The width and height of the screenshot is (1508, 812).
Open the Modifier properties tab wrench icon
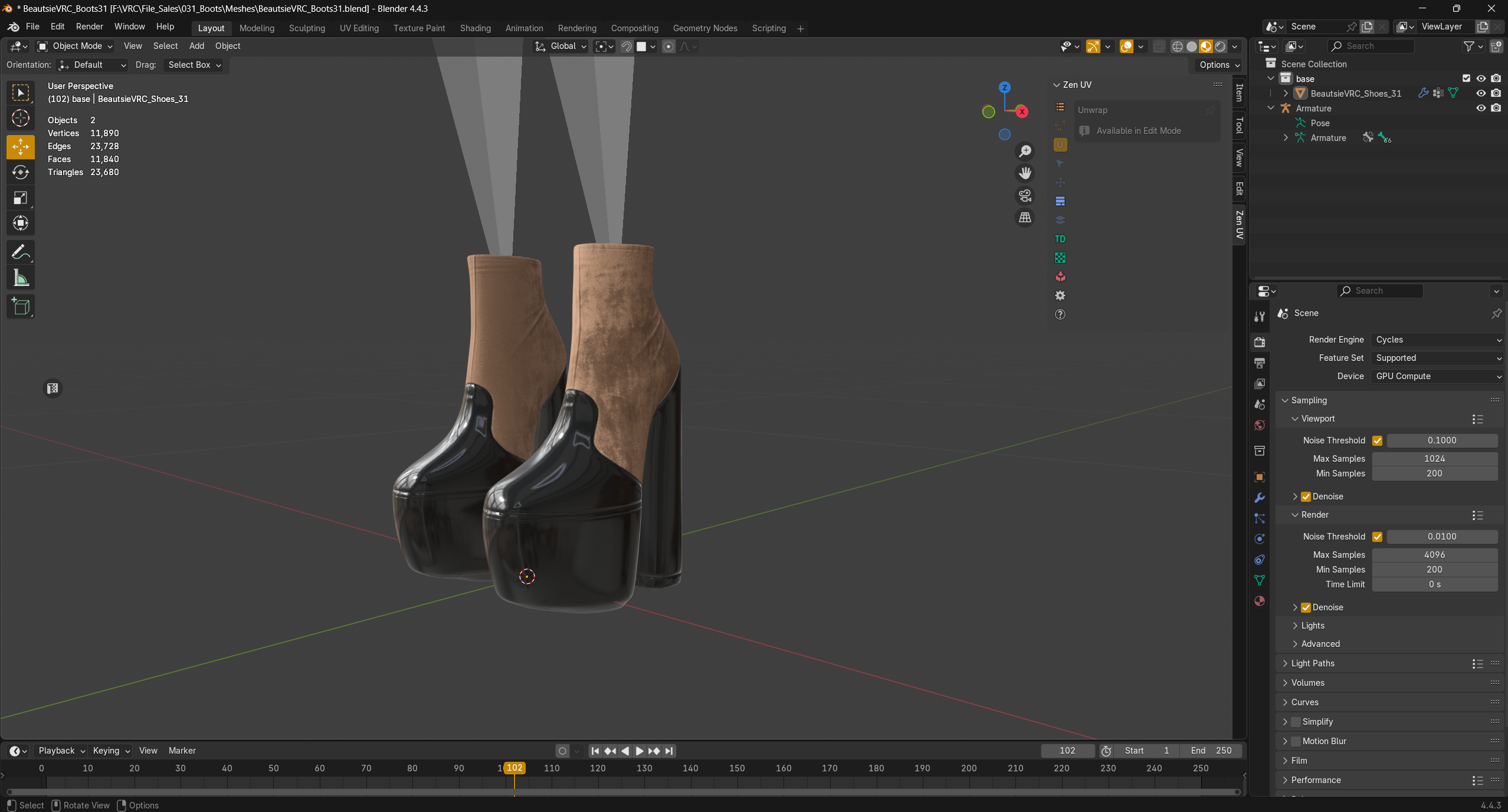pyautogui.click(x=1260, y=498)
